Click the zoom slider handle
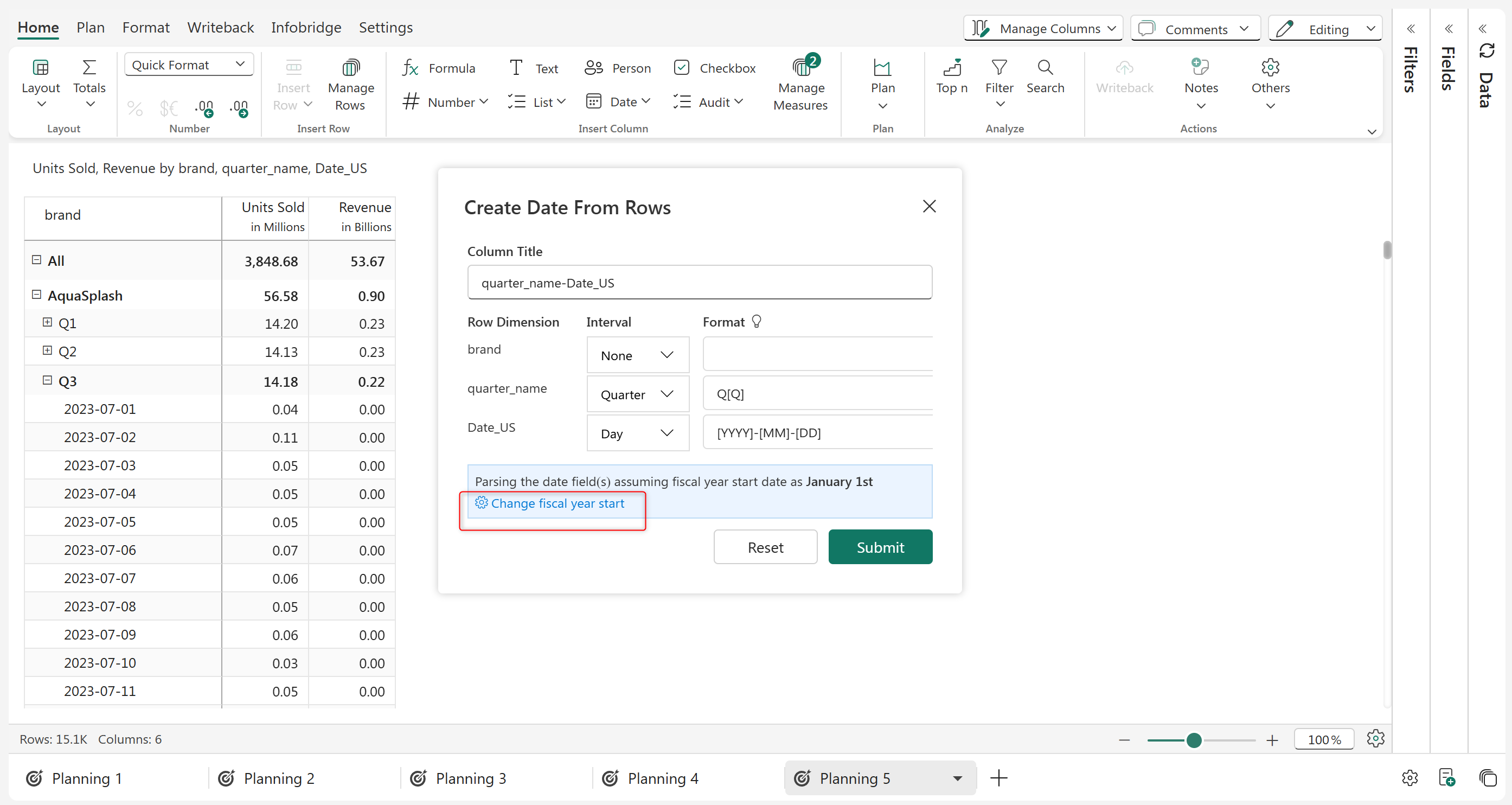 (1193, 740)
